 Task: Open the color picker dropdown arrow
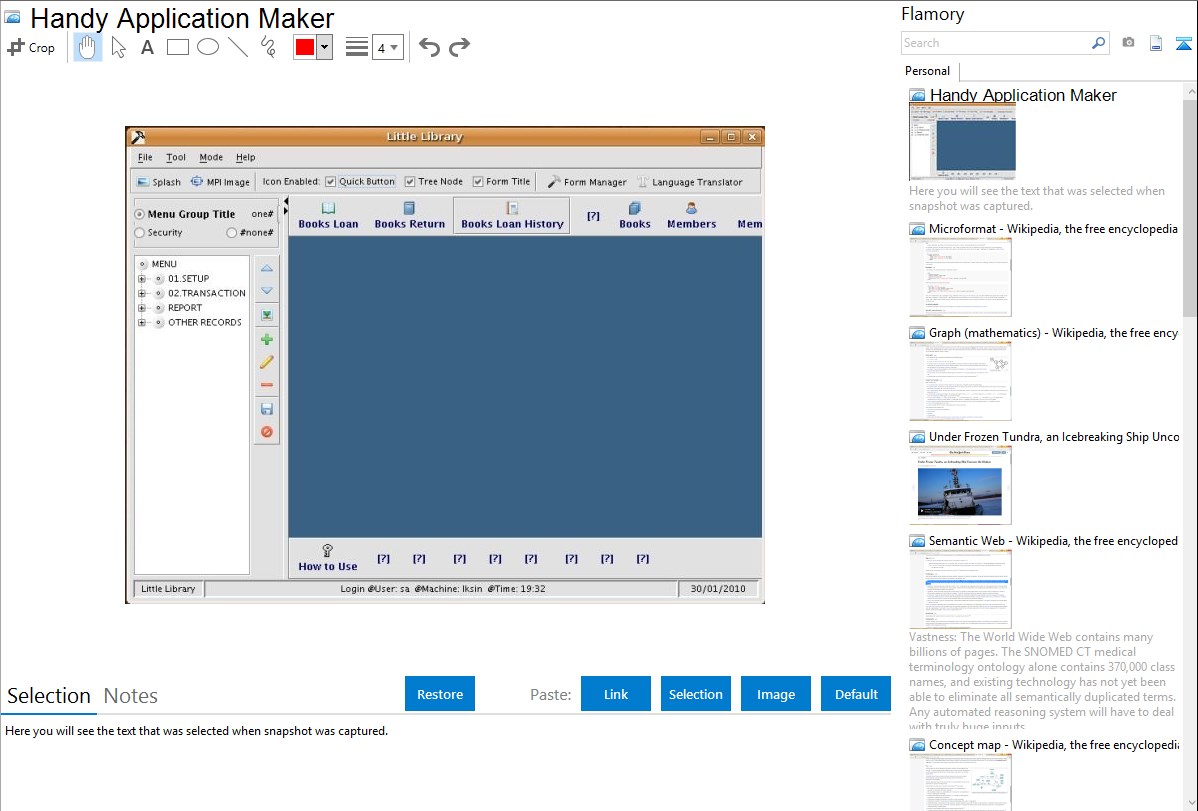point(325,47)
